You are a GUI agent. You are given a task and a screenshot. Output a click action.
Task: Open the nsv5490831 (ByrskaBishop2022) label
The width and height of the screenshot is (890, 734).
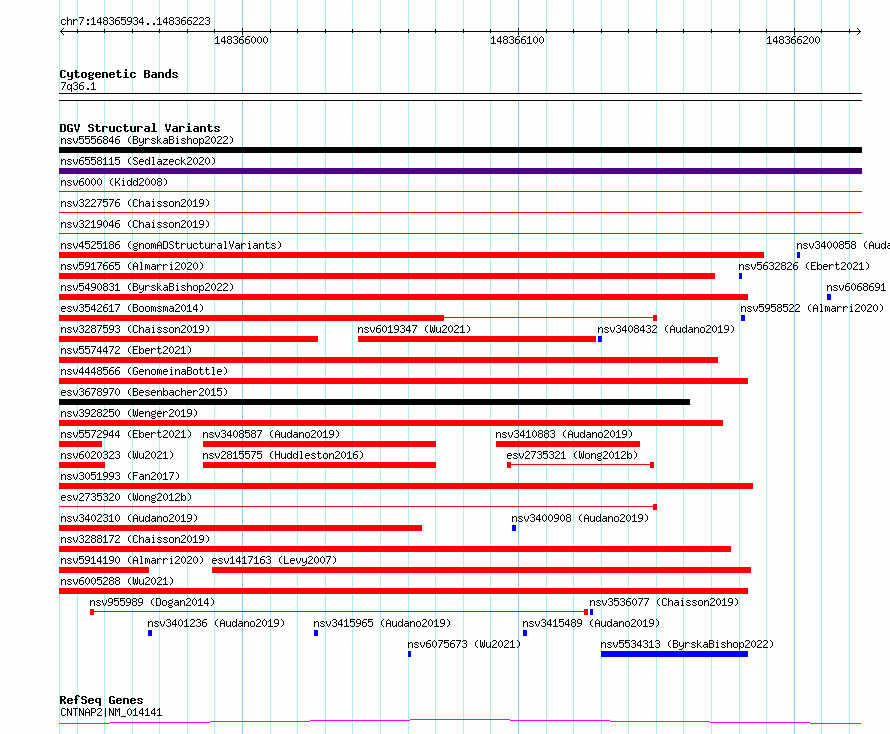(147, 287)
